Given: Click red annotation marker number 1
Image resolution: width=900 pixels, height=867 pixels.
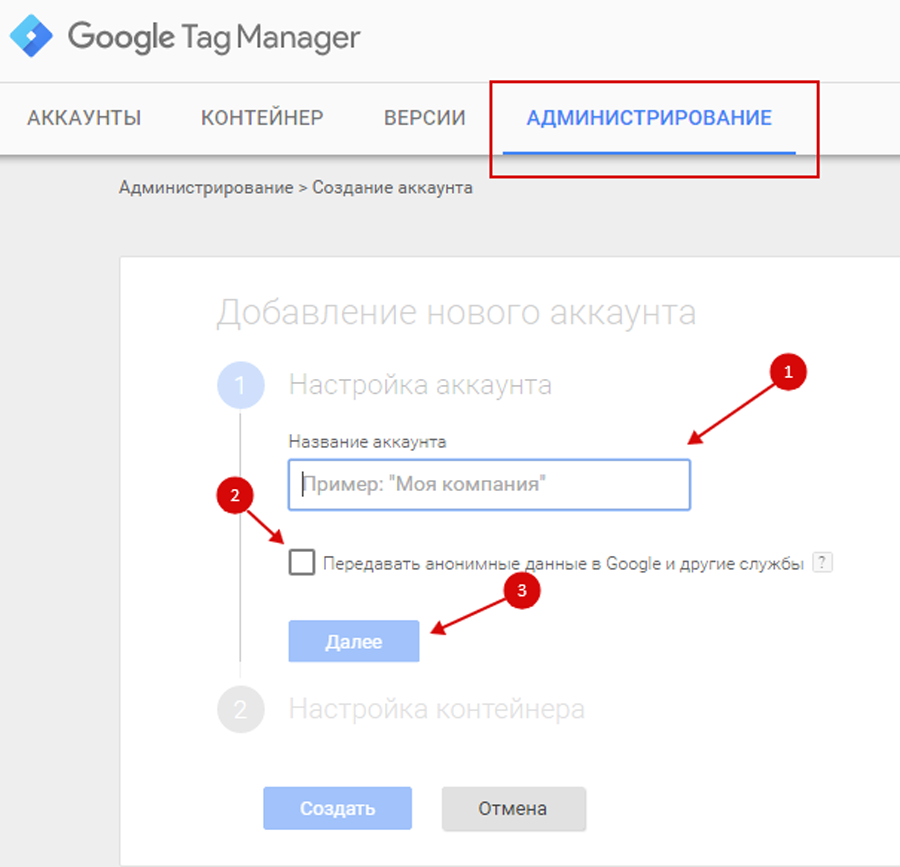Looking at the screenshot, I should pyautogui.click(x=788, y=373).
